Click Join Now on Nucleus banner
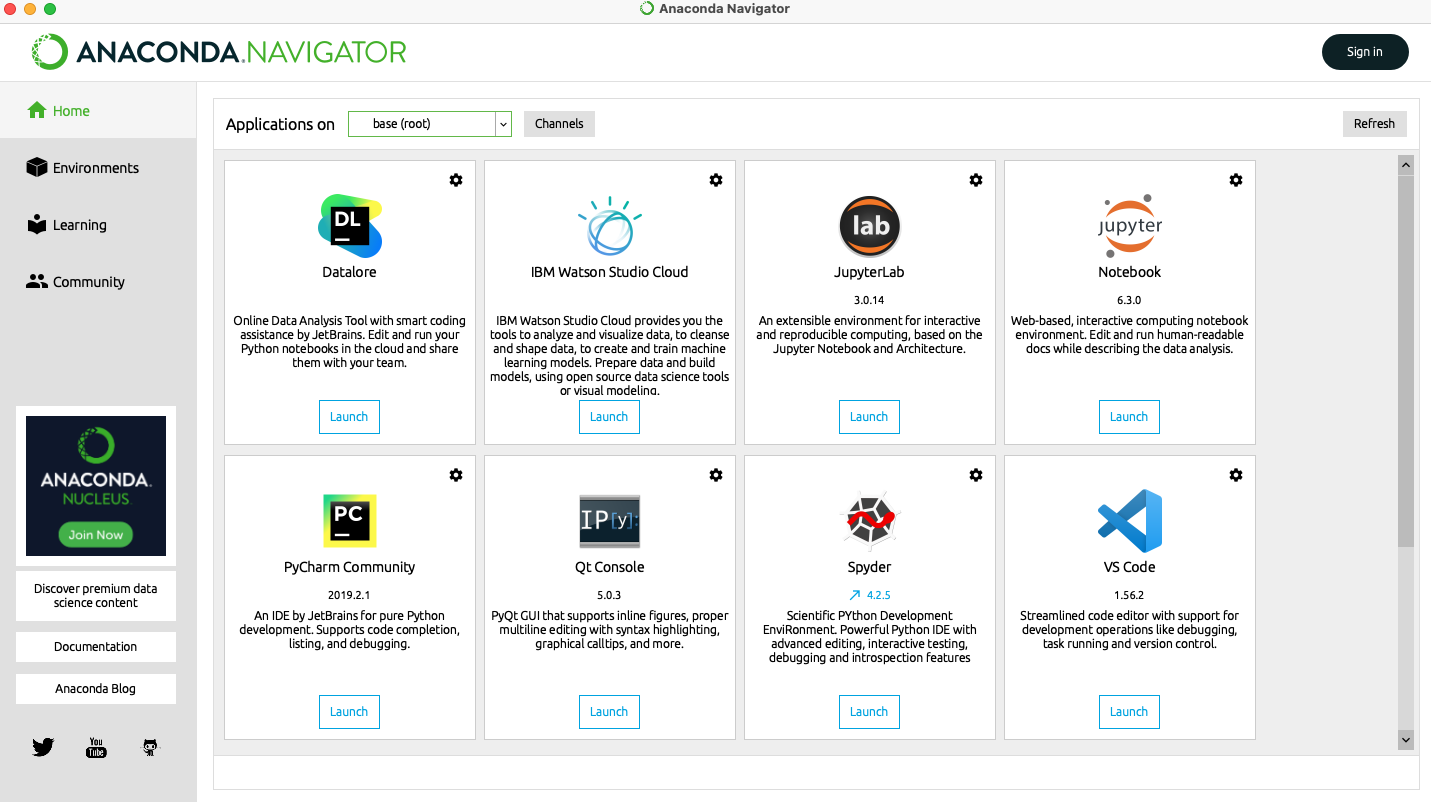 96,535
